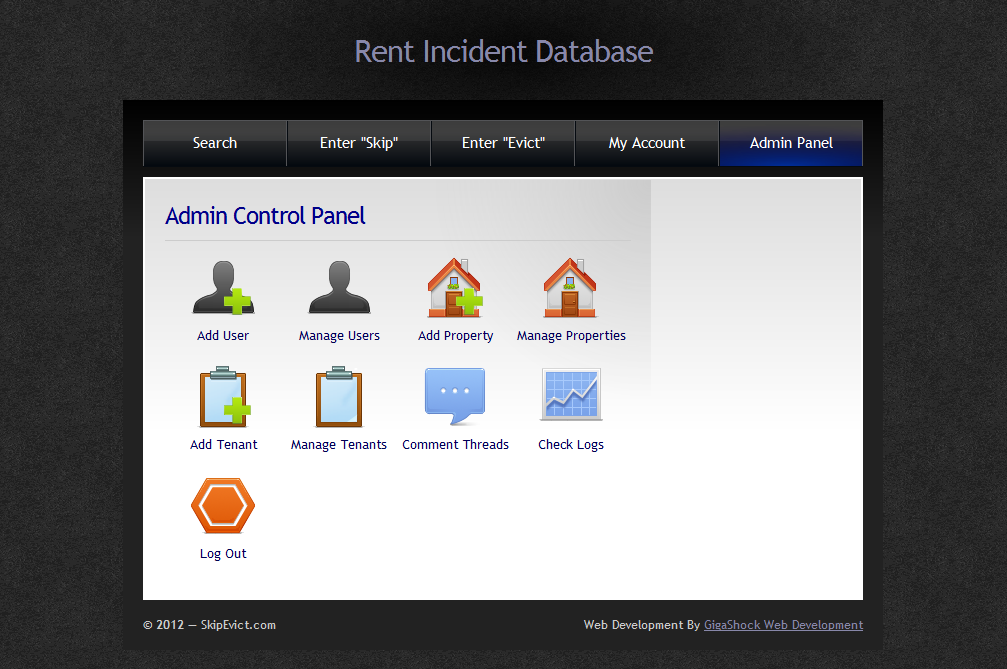The image size is (1007, 669).
Task: Click the Rent Incident Database page title
Action: (504, 51)
